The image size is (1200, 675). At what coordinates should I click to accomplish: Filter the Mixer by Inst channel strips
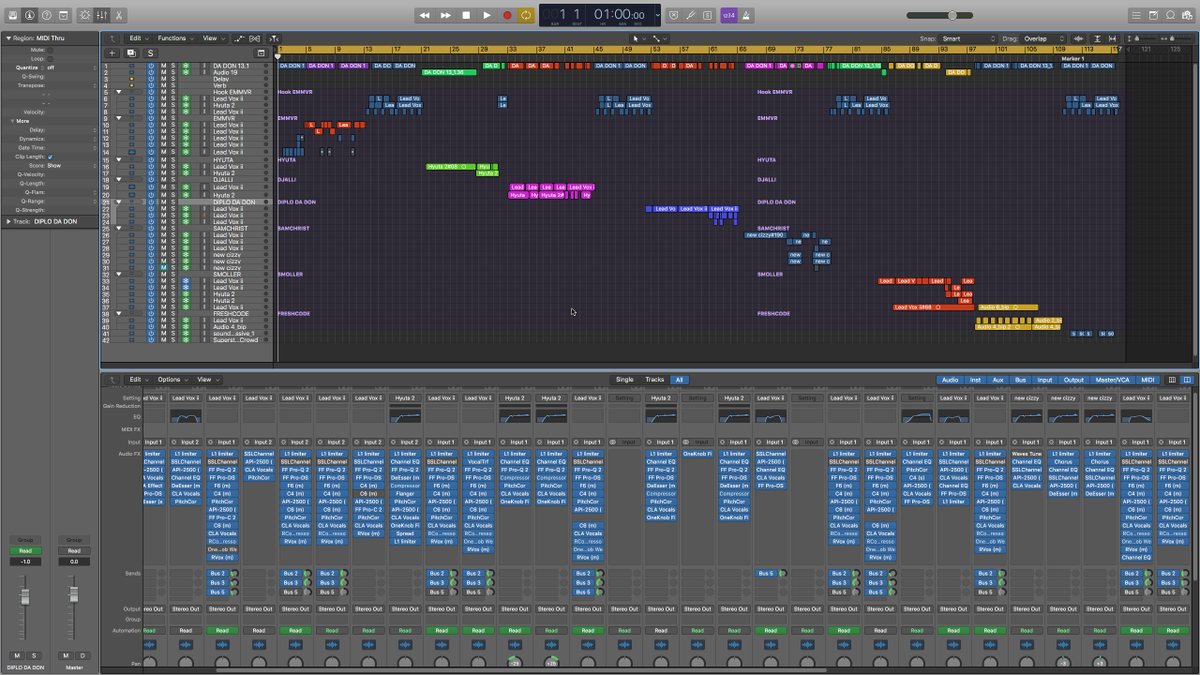[974, 380]
